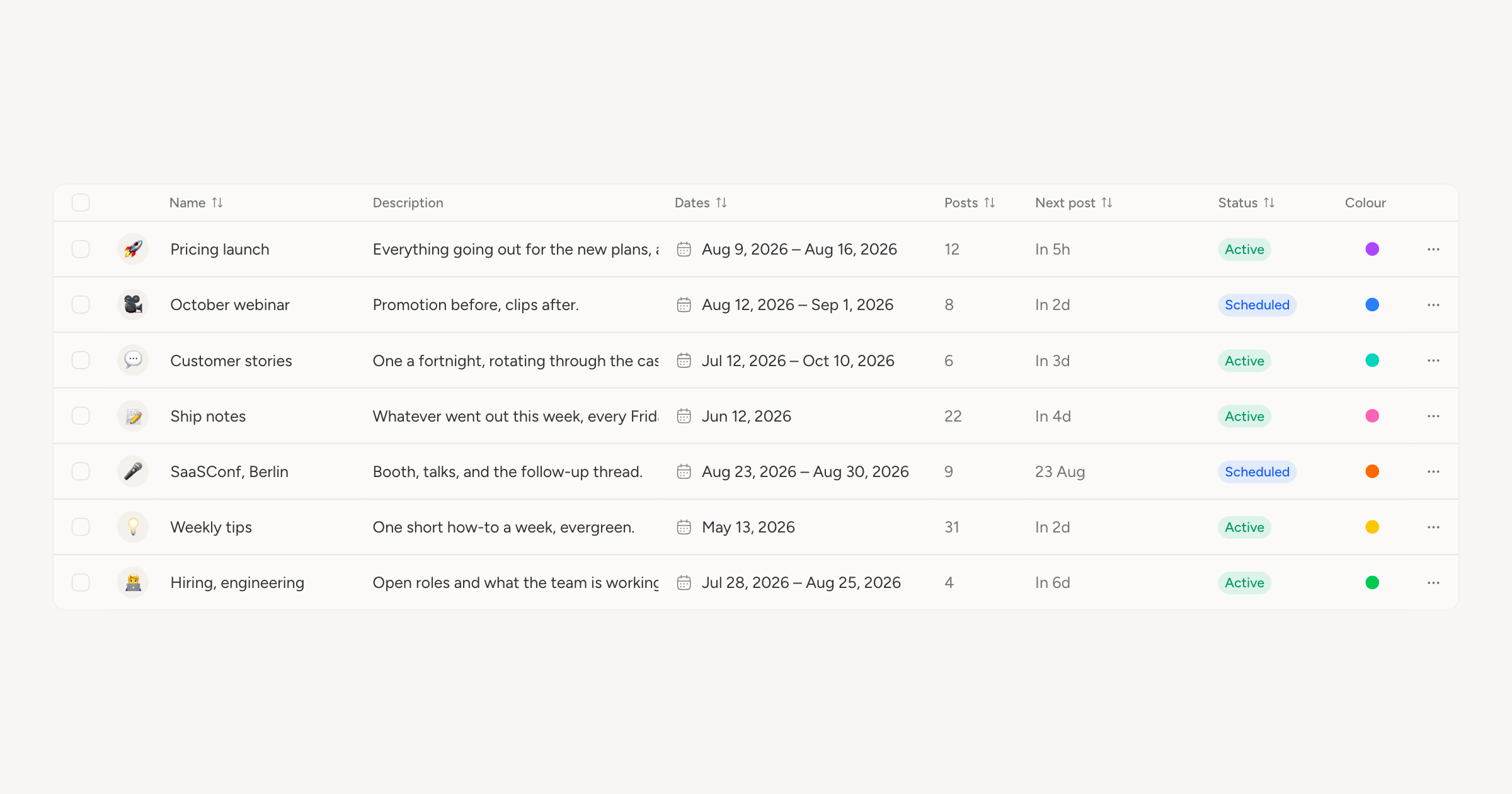The image size is (1512, 794).
Task: Click the Scheduled badge on October webinar
Action: (x=1257, y=304)
